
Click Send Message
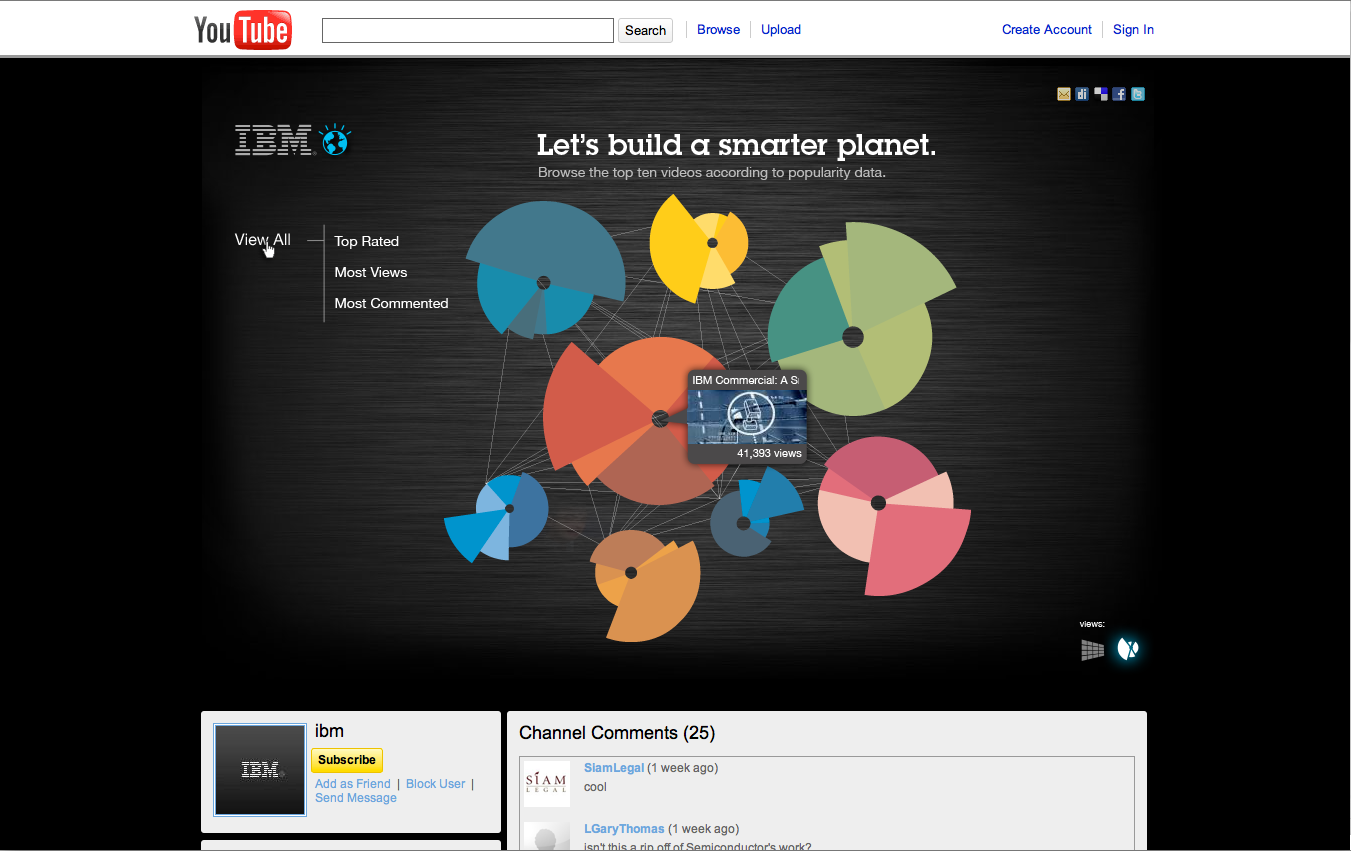click(x=356, y=798)
